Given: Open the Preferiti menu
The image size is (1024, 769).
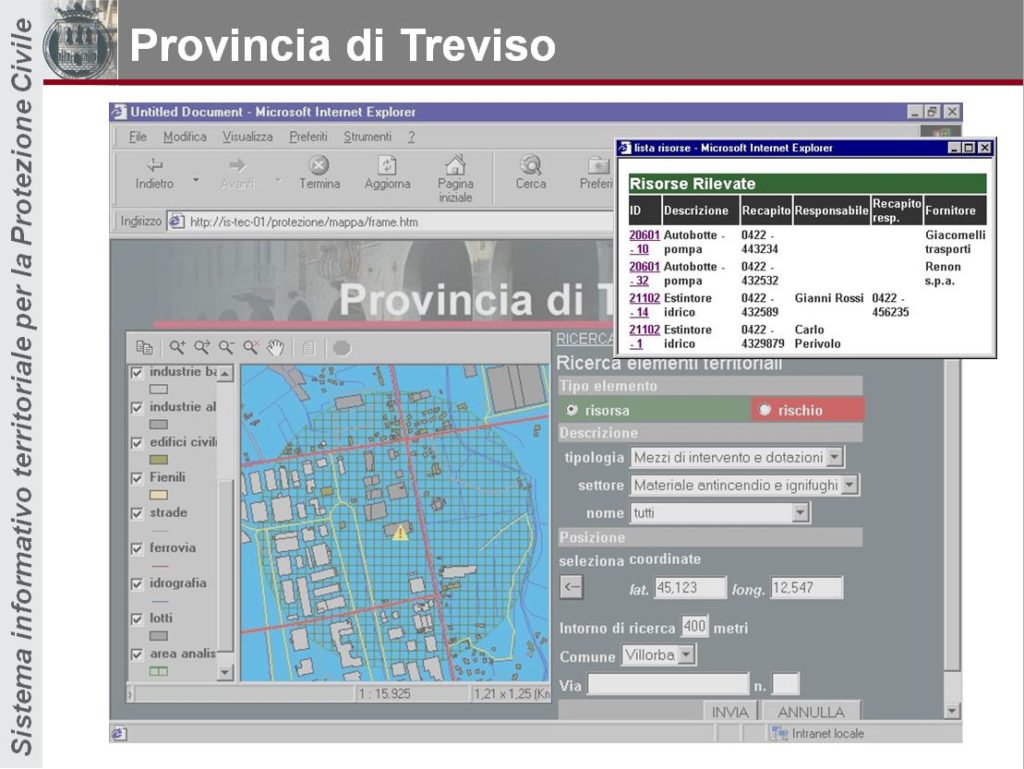Looking at the screenshot, I should pos(308,137).
